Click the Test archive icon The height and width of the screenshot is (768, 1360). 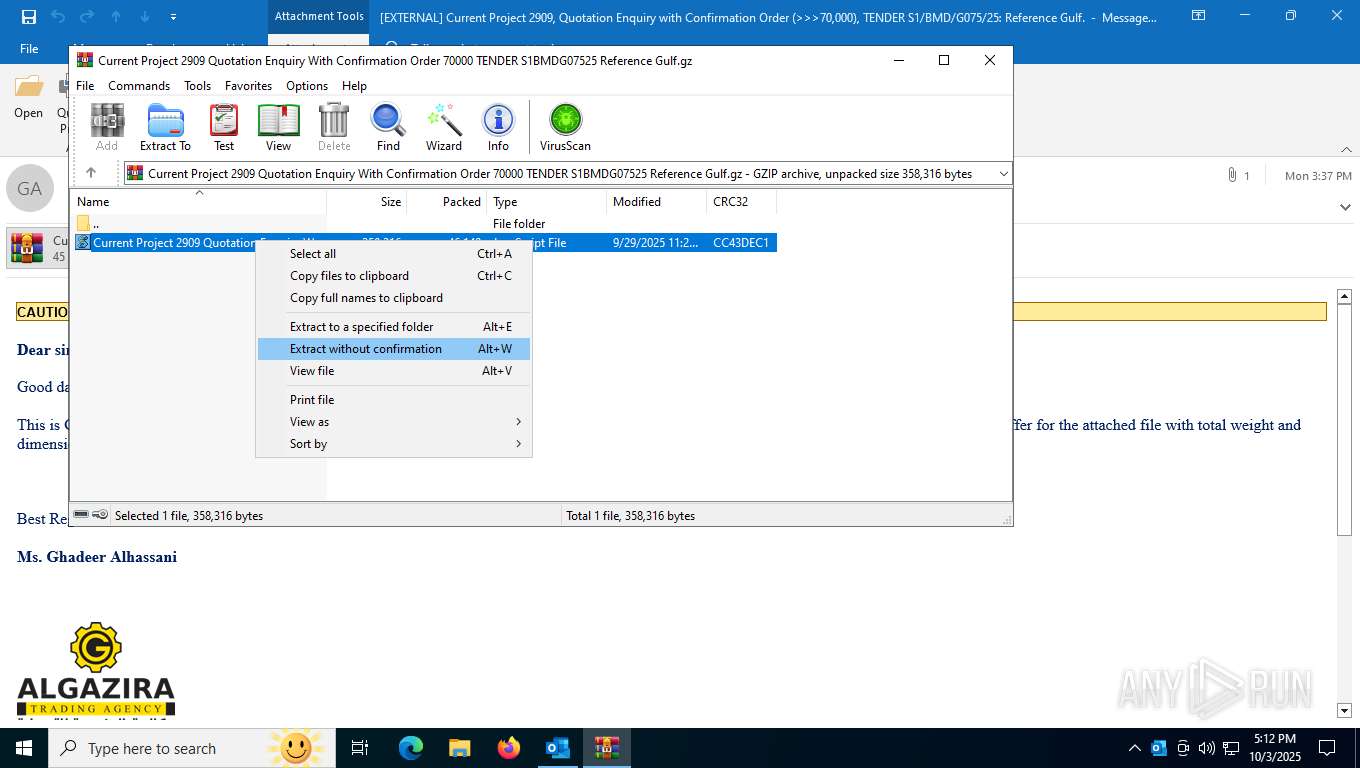(x=224, y=127)
